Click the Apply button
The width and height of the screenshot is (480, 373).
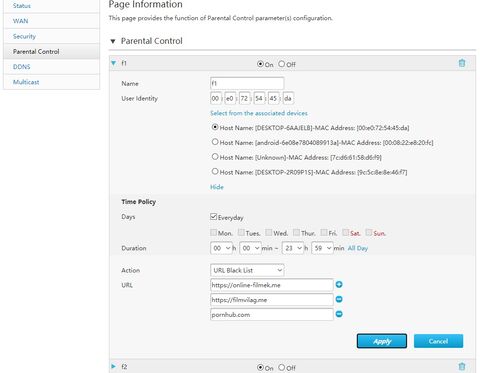click(x=382, y=341)
